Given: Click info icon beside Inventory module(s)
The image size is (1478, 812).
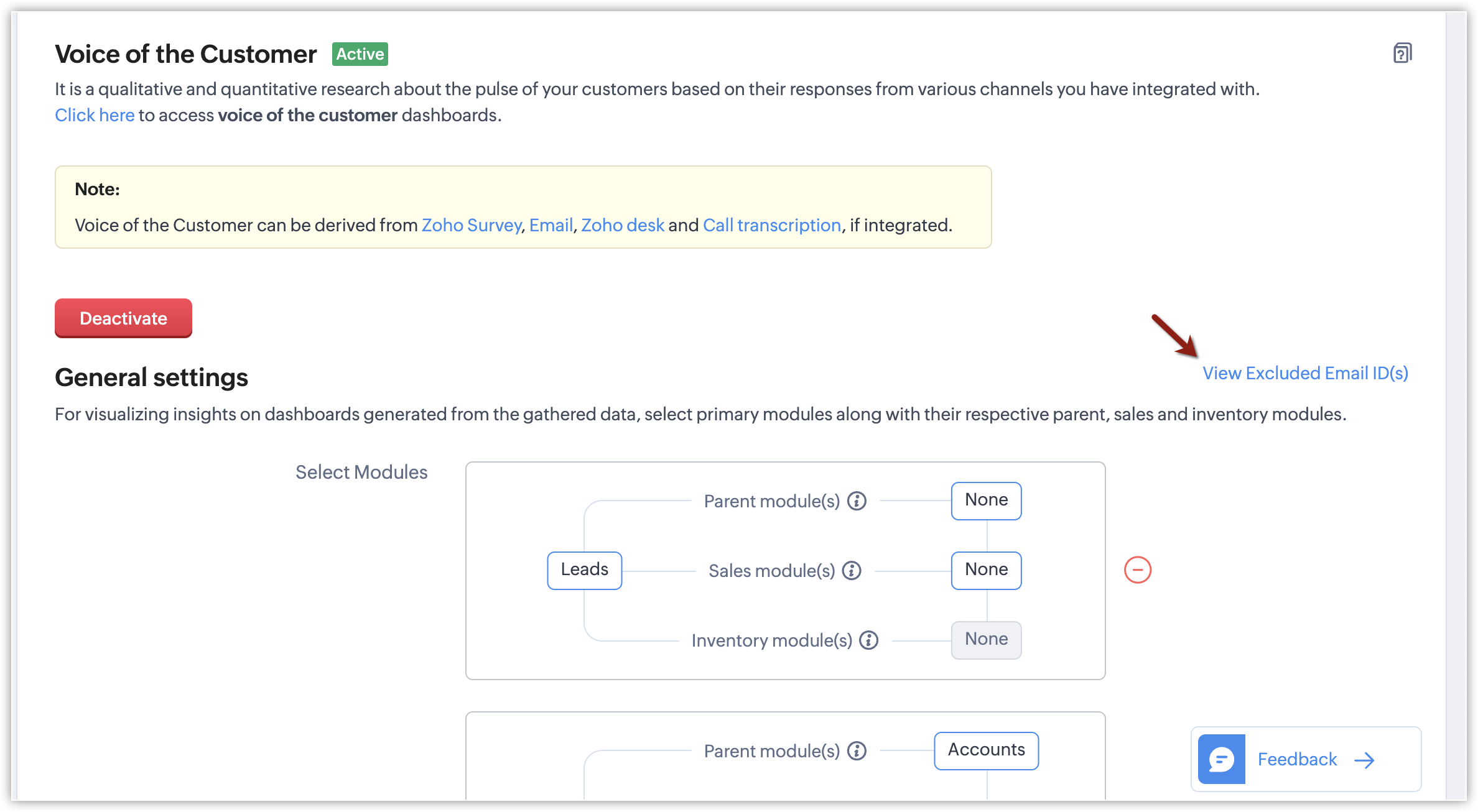Looking at the screenshot, I should pos(869,640).
